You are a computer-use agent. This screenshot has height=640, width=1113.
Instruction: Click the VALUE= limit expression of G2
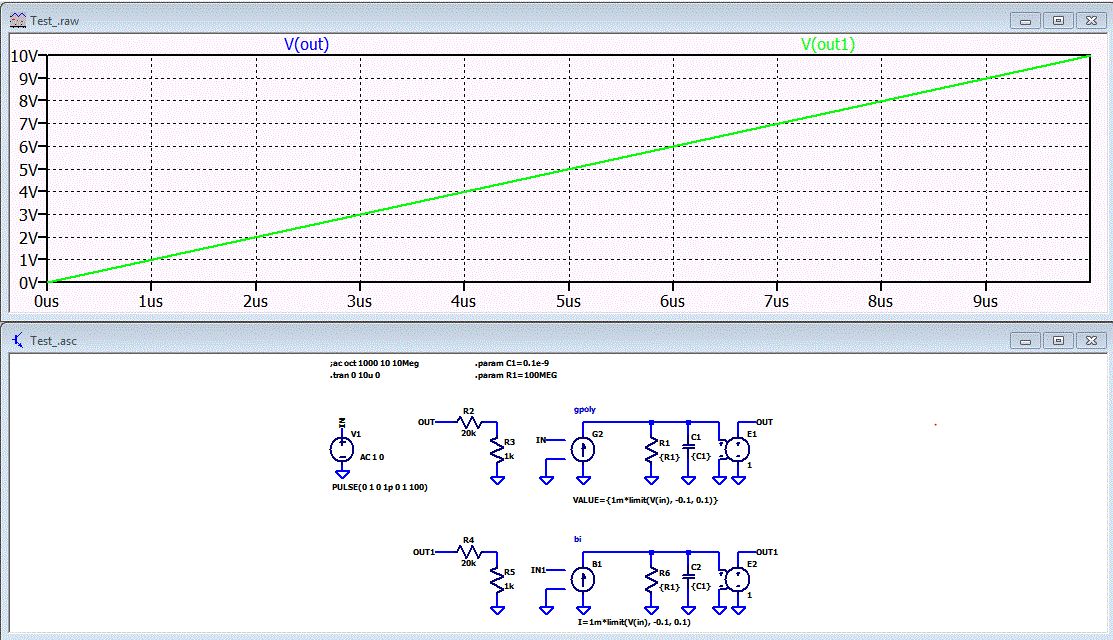pyautogui.click(x=645, y=498)
